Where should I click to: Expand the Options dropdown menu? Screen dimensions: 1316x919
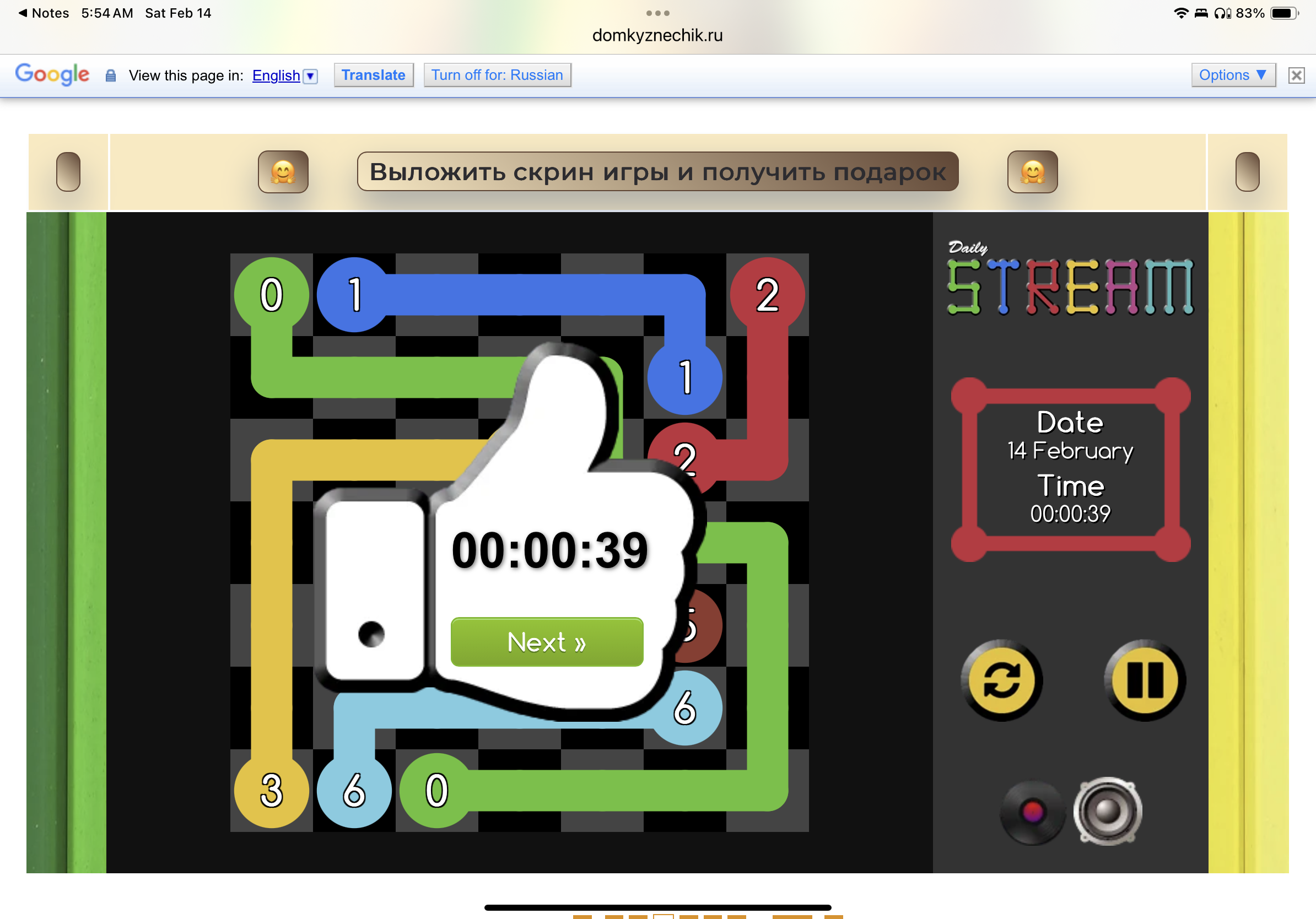tap(1232, 75)
